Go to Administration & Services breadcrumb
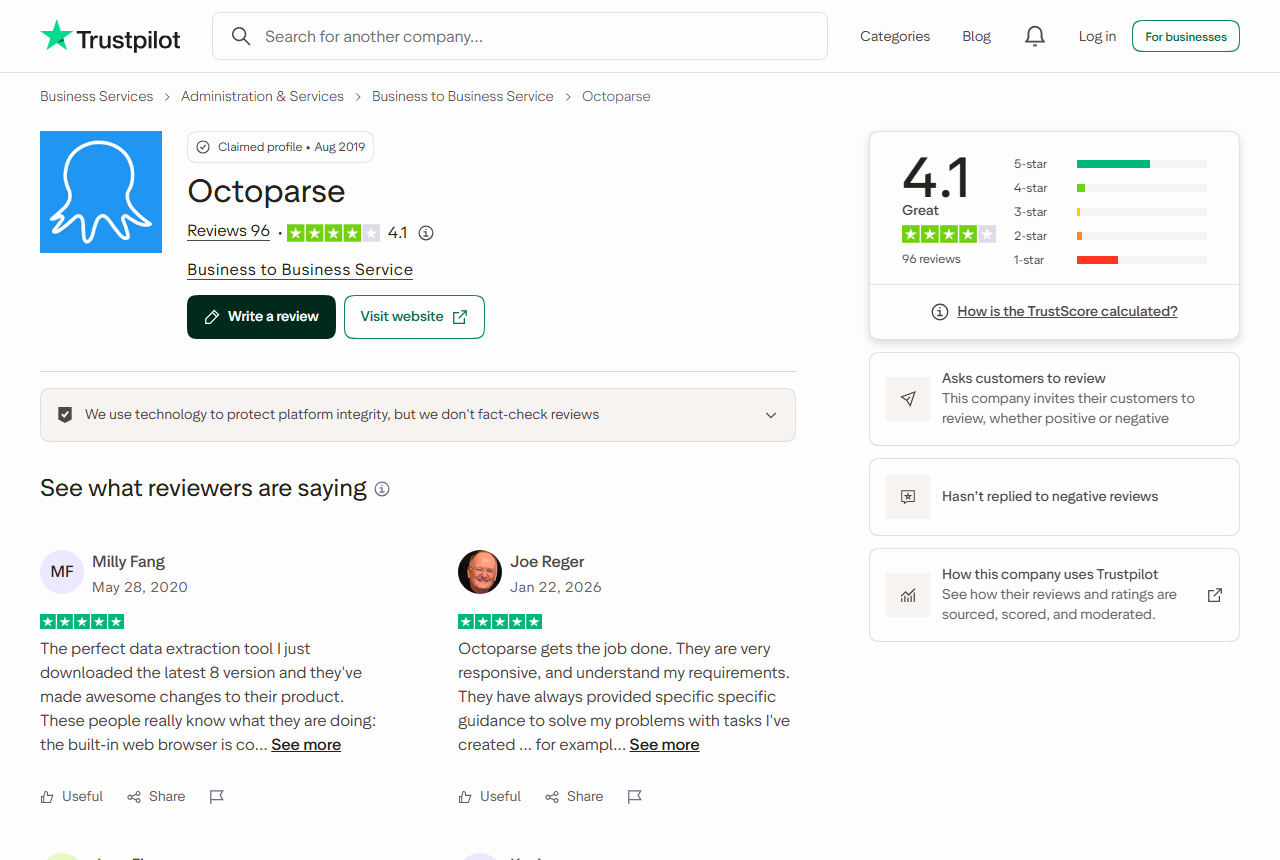Image resolution: width=1280 pixels, height=860 pixels. [x=262, y=97]
